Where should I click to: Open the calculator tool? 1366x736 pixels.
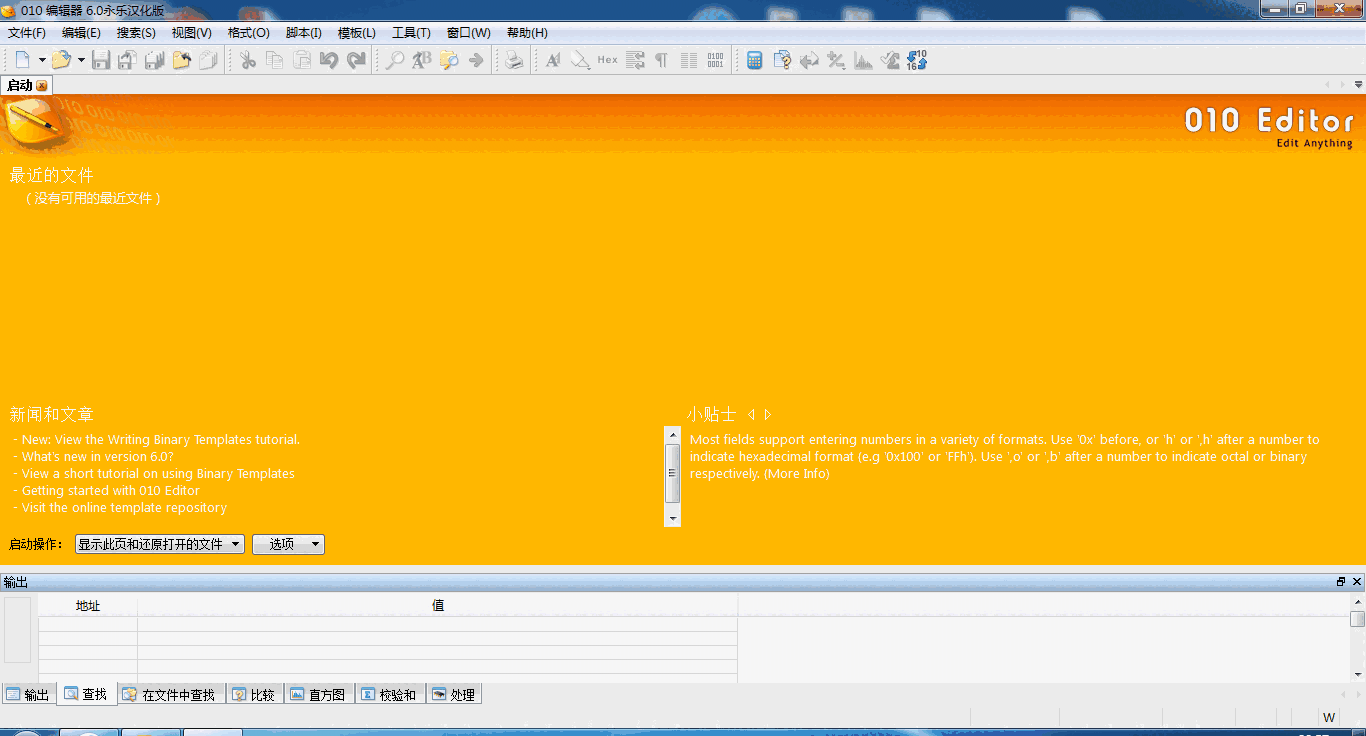click(x=755, y=60)
